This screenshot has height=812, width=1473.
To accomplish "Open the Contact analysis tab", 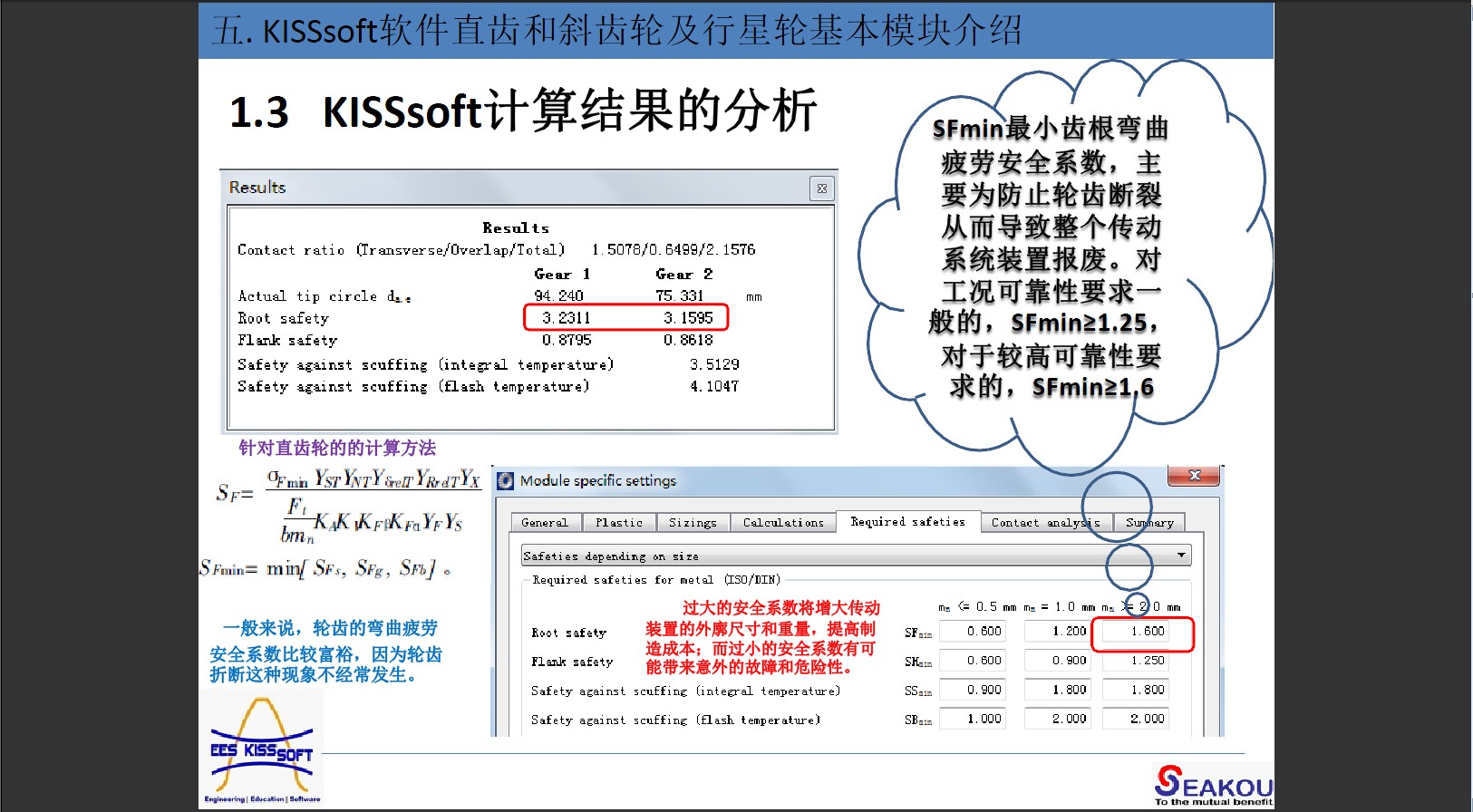I will (1045, 523).
